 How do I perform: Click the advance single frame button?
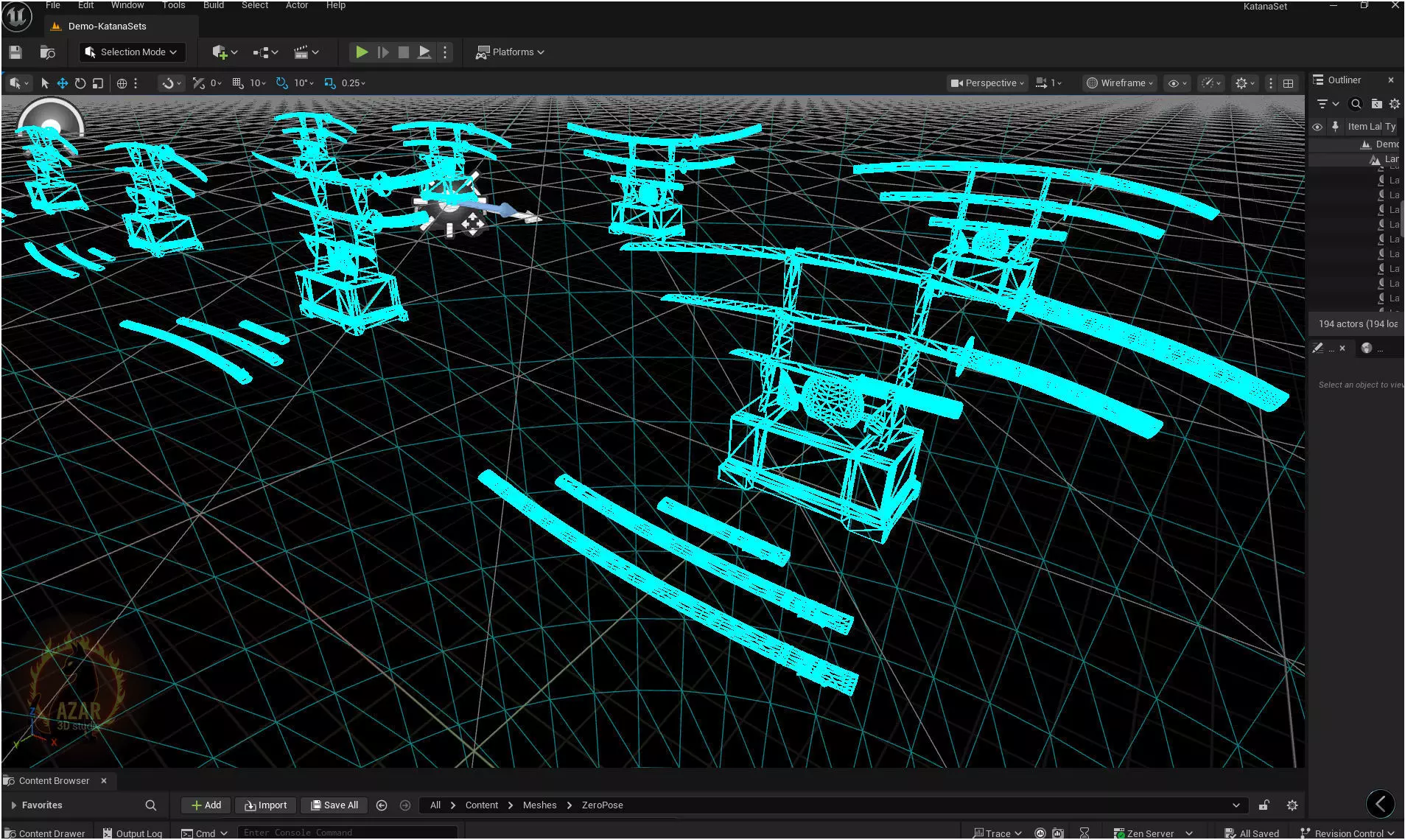click(382, 52)
